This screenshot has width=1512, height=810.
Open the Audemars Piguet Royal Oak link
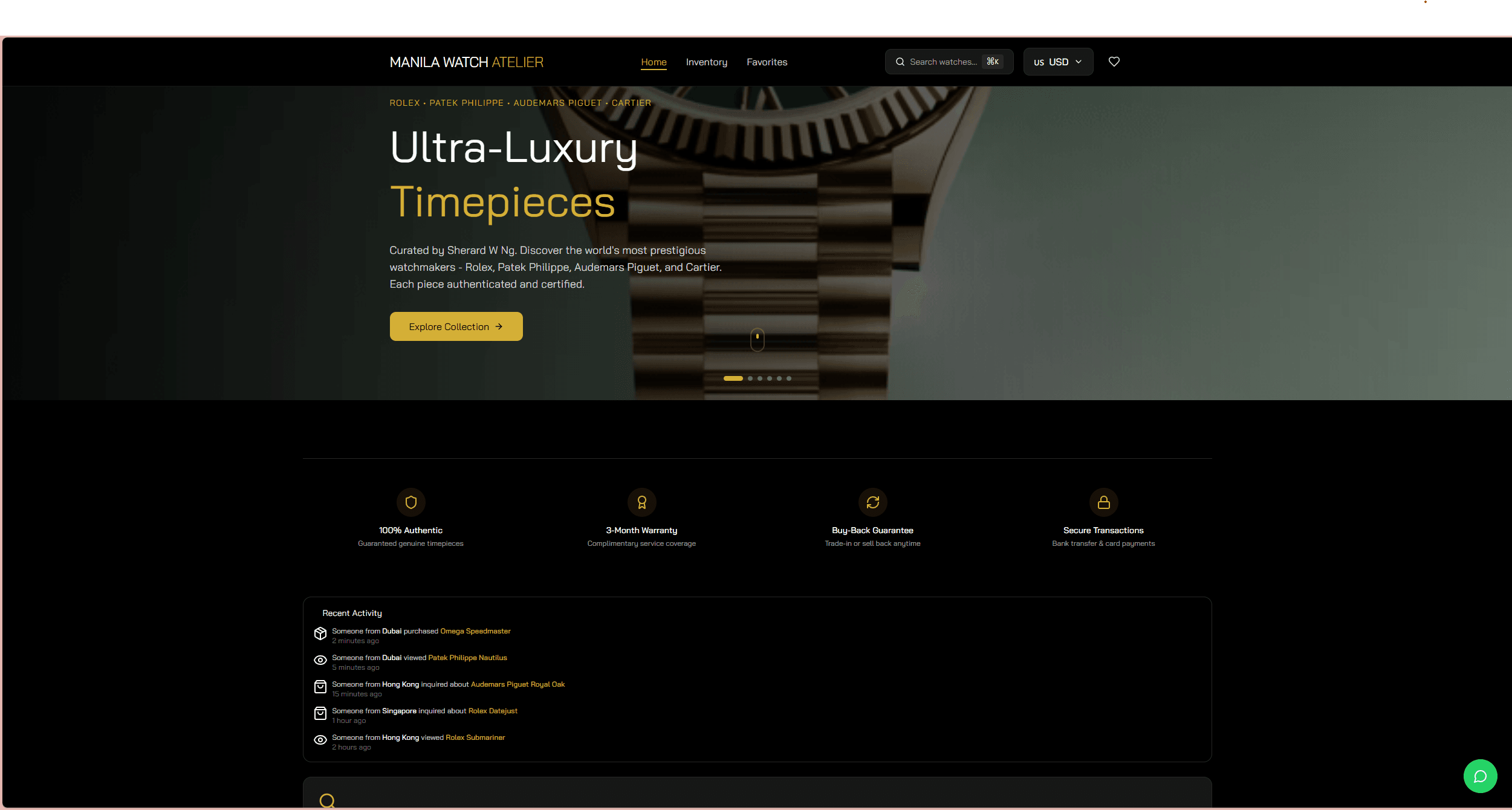tap(518, 684)
